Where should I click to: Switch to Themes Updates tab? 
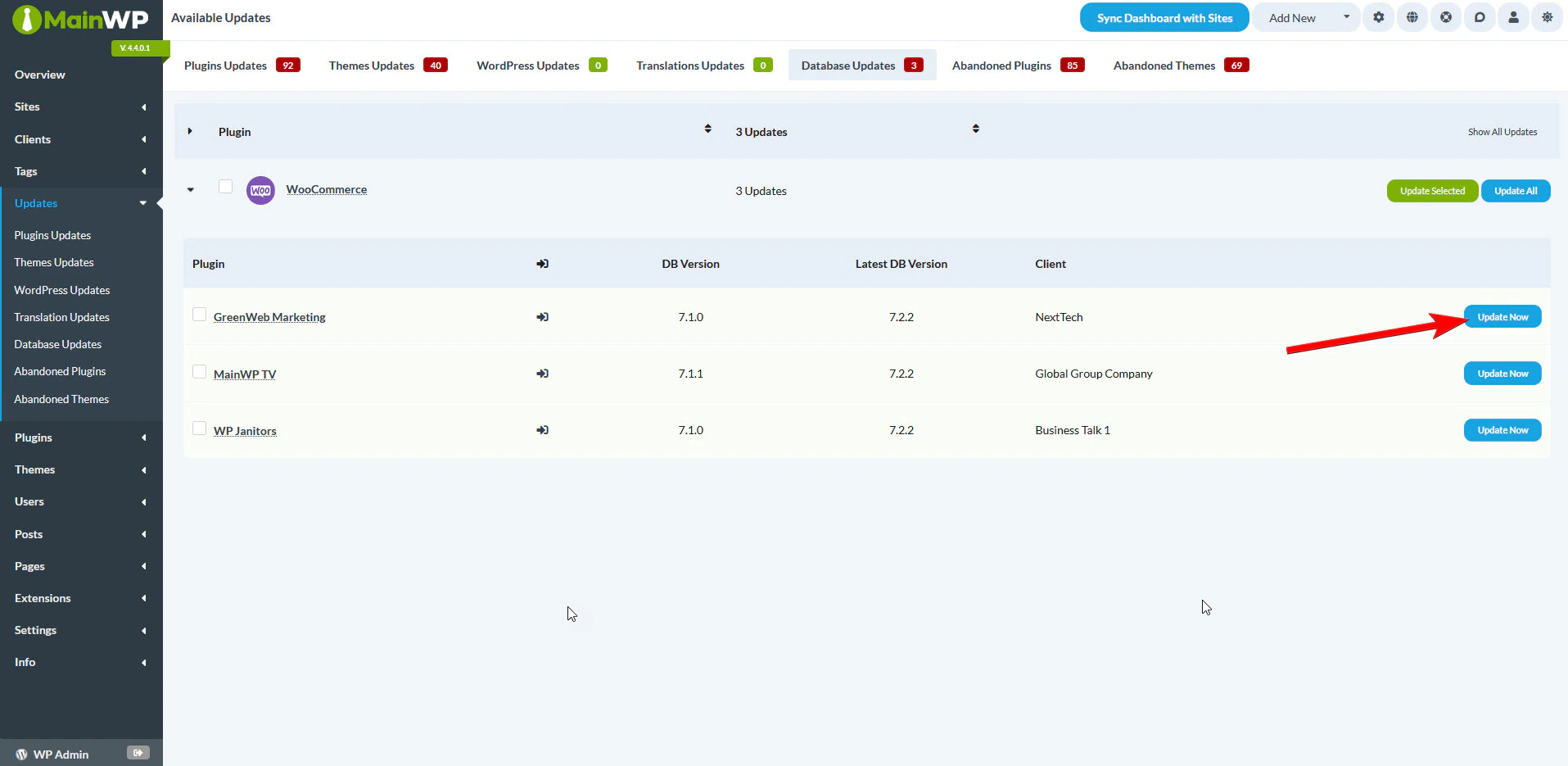tap(388, 66)
